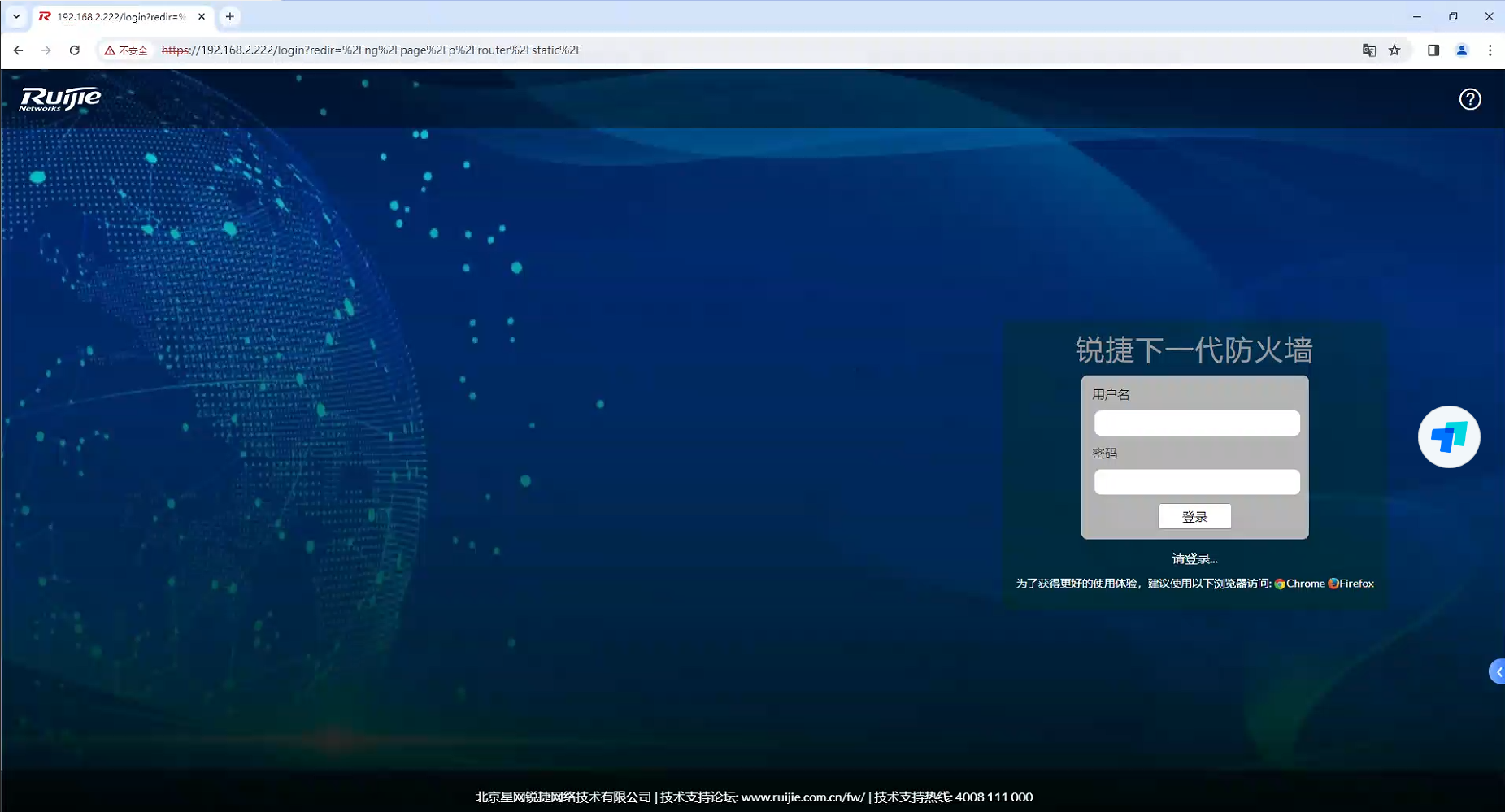Click the Firefox recommended browser text
This screenshot has height=812, width=1505.
pyautogui.click(x=1356, y=584)
